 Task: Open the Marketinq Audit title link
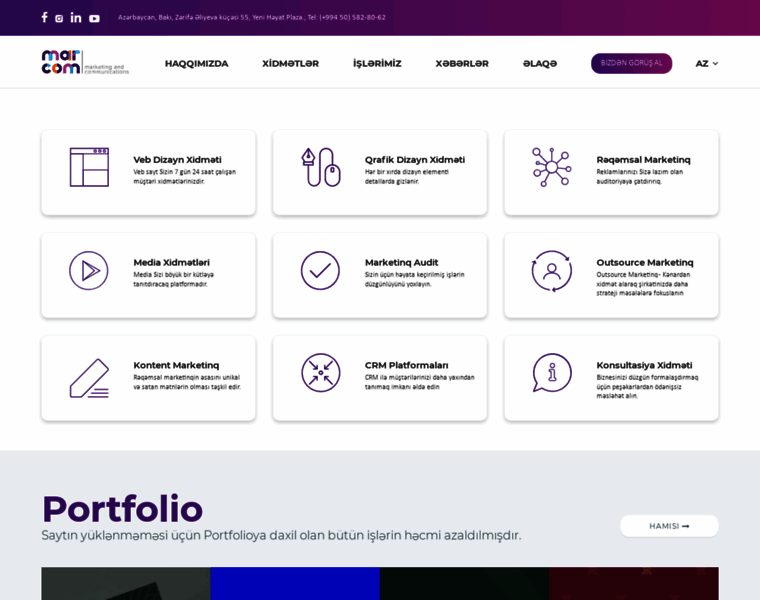coord(401,262)
